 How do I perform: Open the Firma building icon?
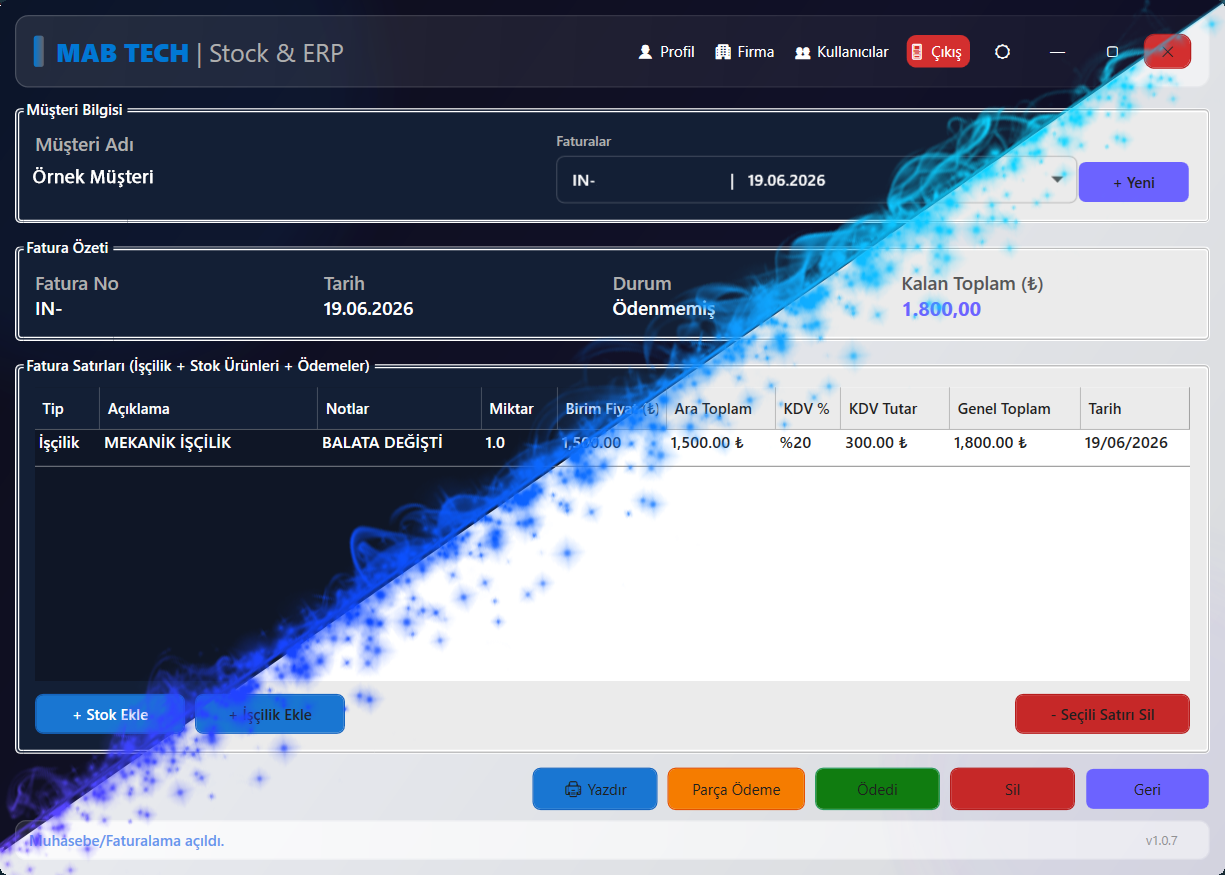tap(723, 52)
